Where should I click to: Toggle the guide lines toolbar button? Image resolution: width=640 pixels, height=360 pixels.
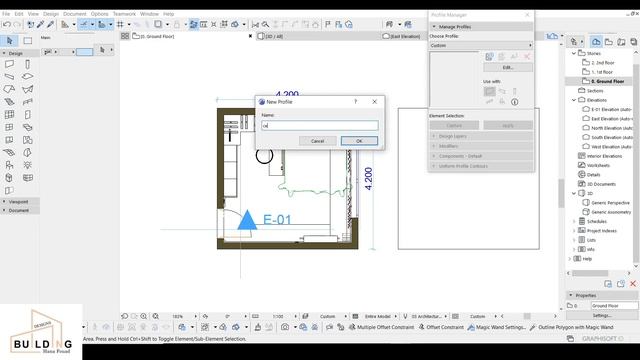[x=84, y=24]
